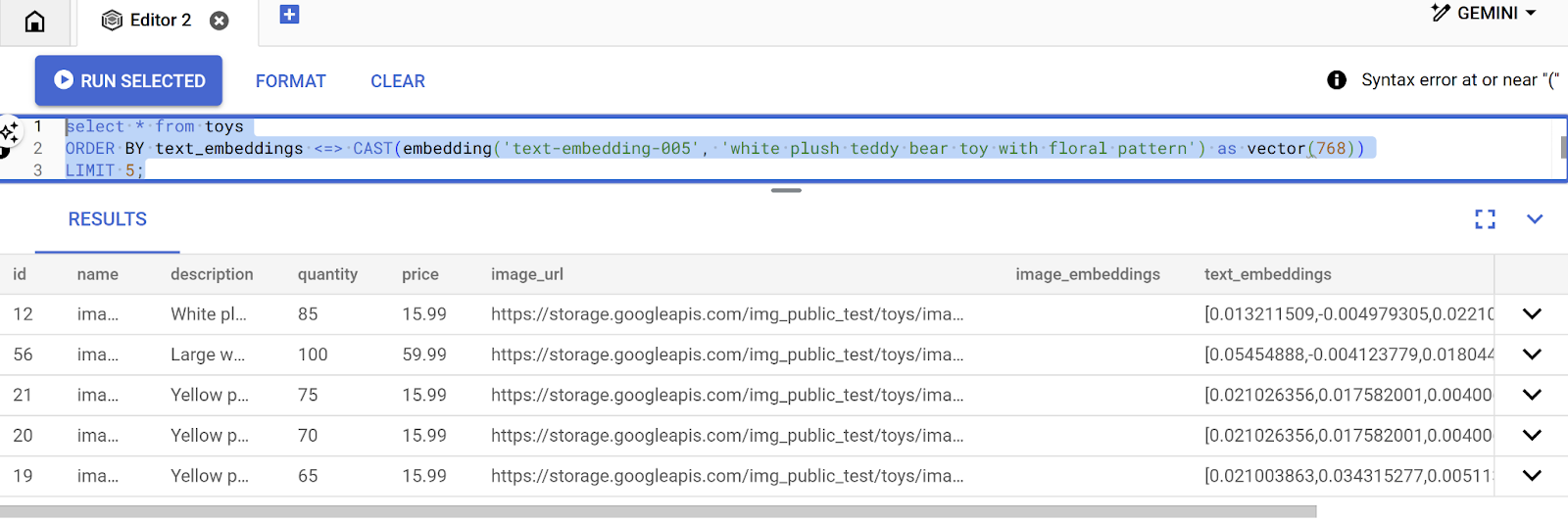This screenshot has height=522, width=1568.
Task: Expand the row with id 19
Action: pos(1532,476)
